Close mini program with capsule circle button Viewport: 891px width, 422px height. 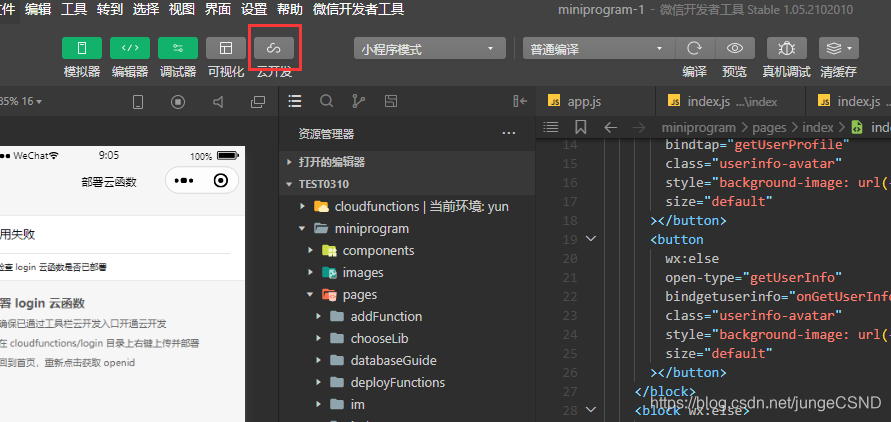tap(220, 181)
